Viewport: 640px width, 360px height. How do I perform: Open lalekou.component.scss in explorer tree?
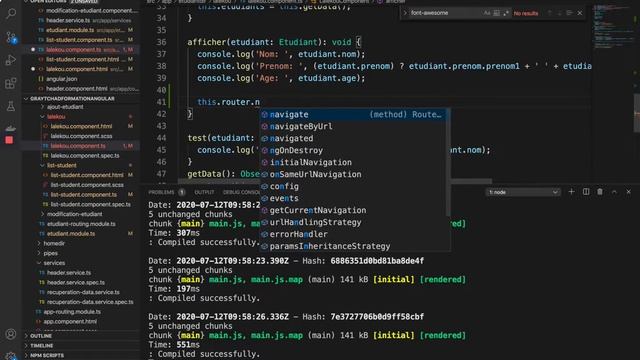[x=81, y=136]
